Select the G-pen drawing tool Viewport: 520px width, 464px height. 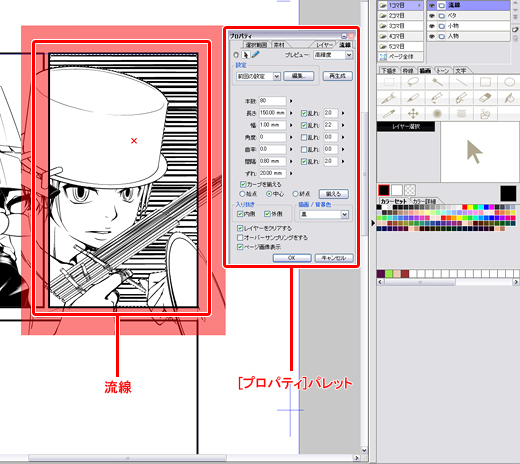pos(389,98)
